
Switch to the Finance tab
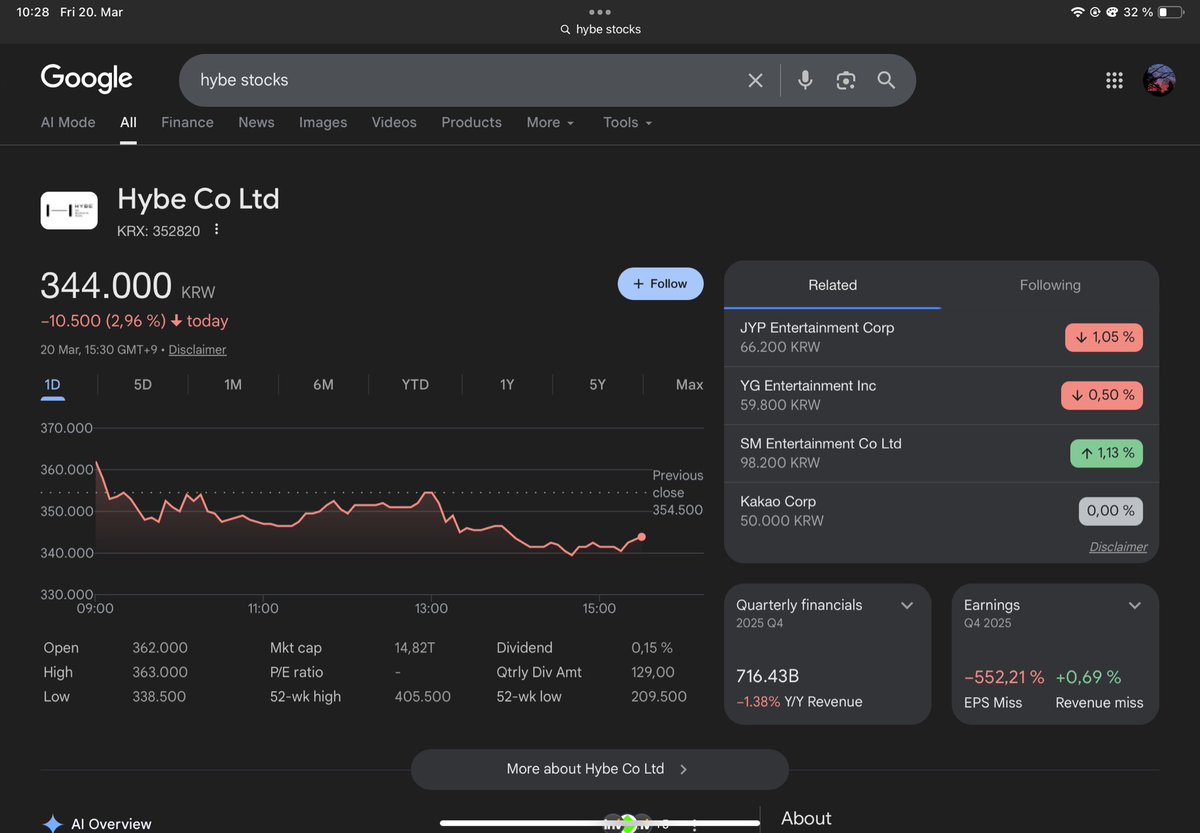pos(187,122)
